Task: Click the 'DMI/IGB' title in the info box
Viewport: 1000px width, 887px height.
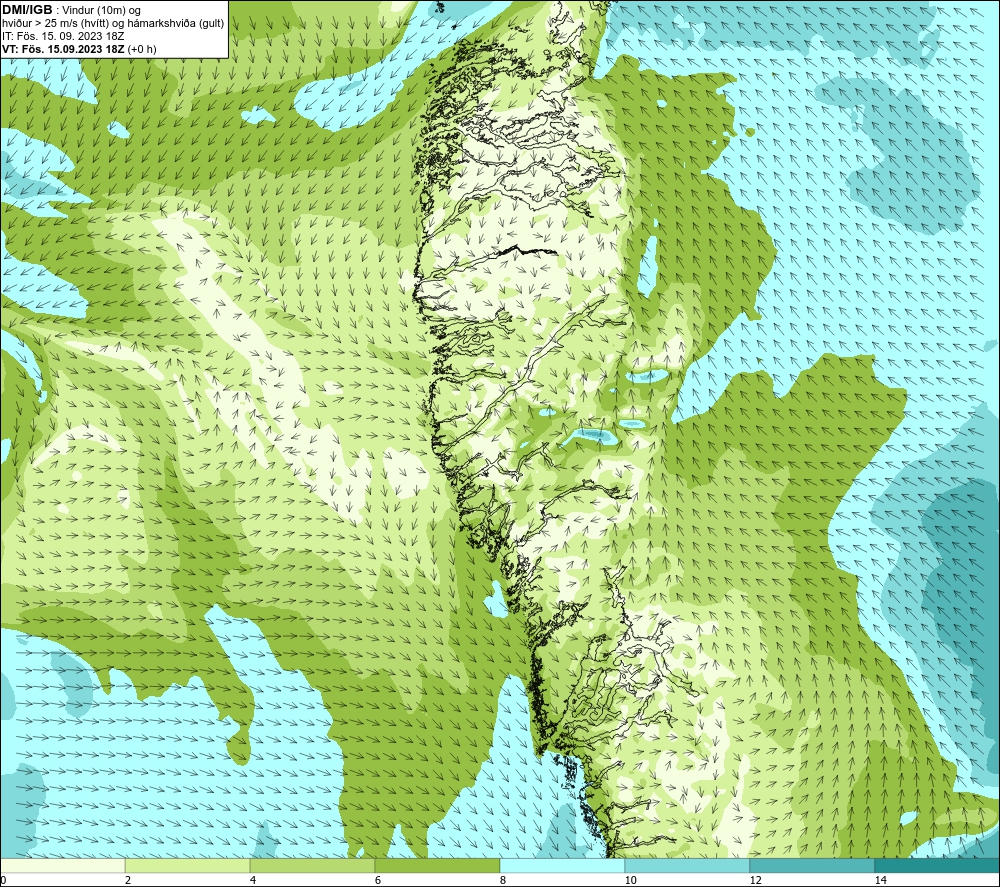Action: [27, 10]
